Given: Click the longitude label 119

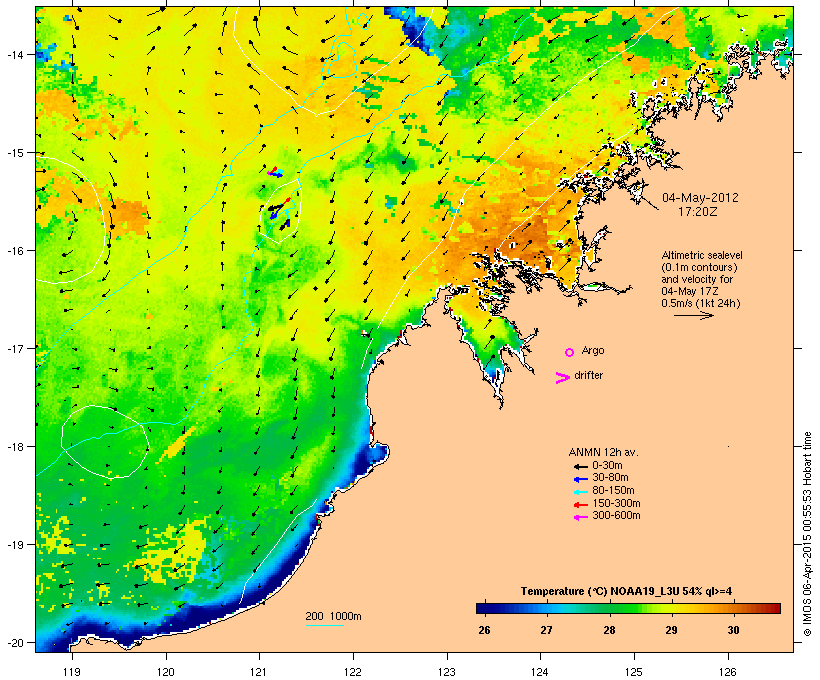Looking at the screenshot, I should pos(72,672).
